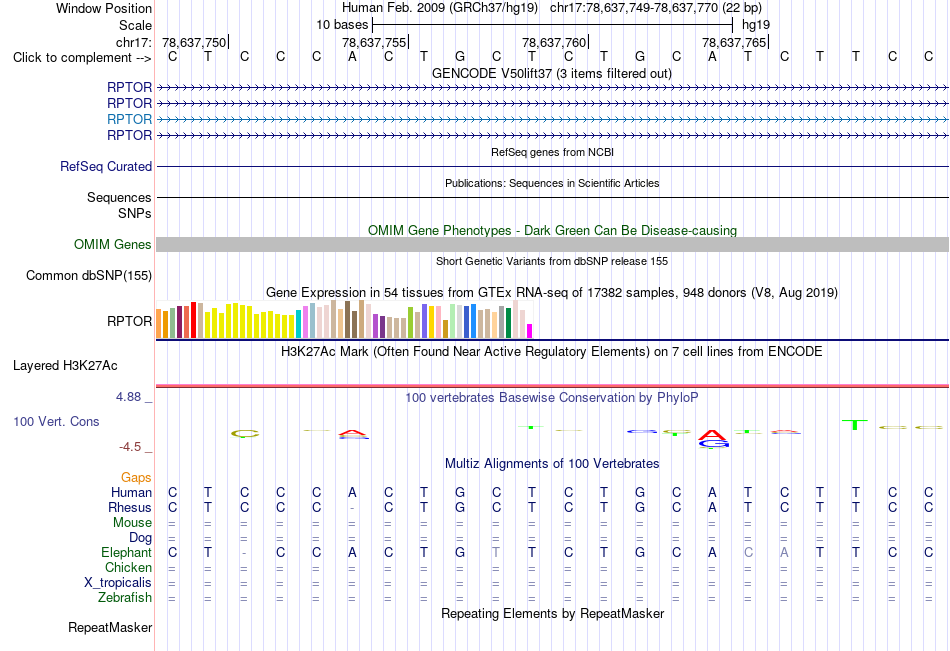Click the magenta last GTEx bar
The width and height of the screenshot is (950, 651).
(x=530, y=331)
